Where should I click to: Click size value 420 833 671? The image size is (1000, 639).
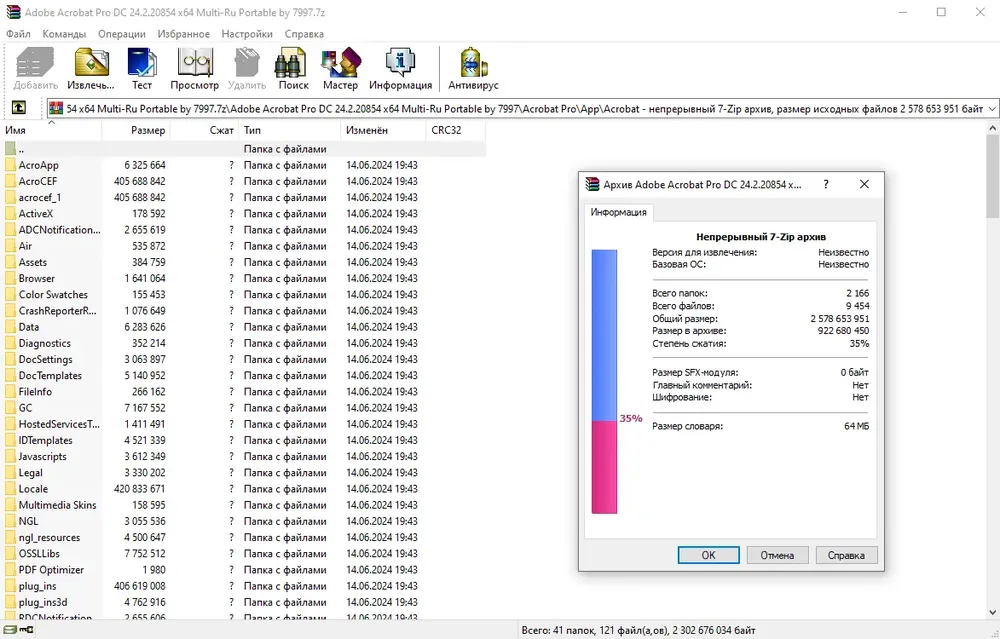tap(140, 489)
